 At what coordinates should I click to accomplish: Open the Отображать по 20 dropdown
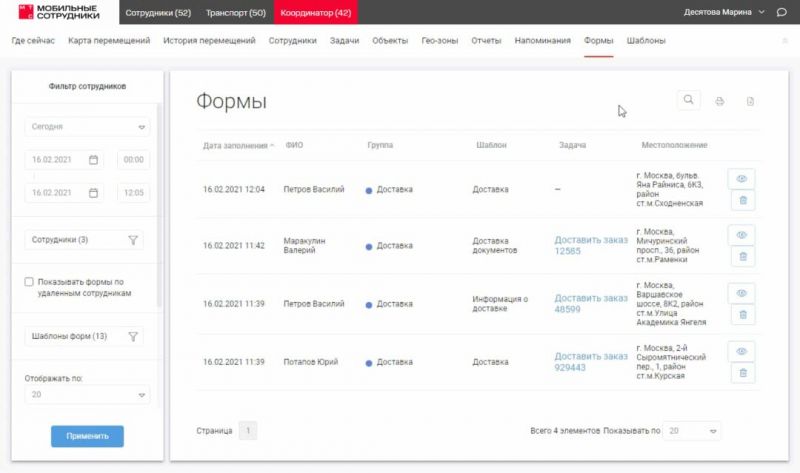click(x=141, y=395)
